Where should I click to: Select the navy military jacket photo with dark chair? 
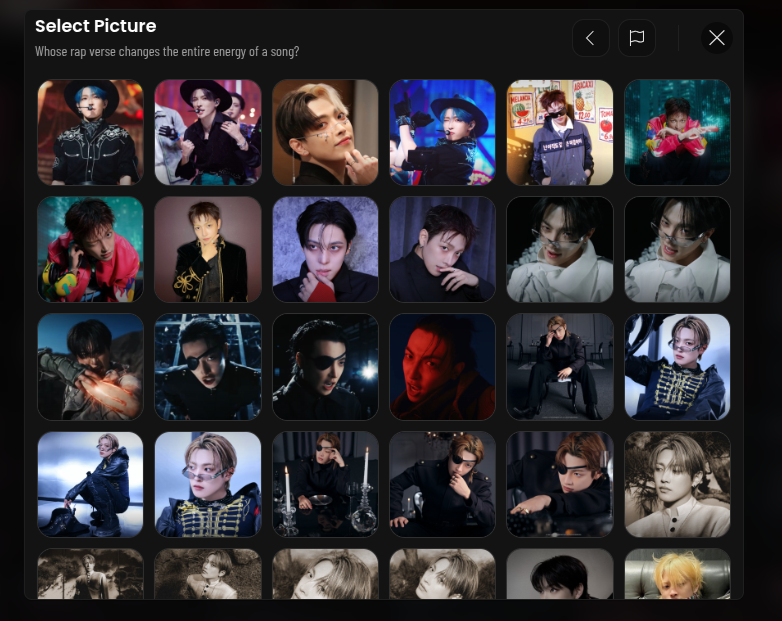click(x=677, y=367)
